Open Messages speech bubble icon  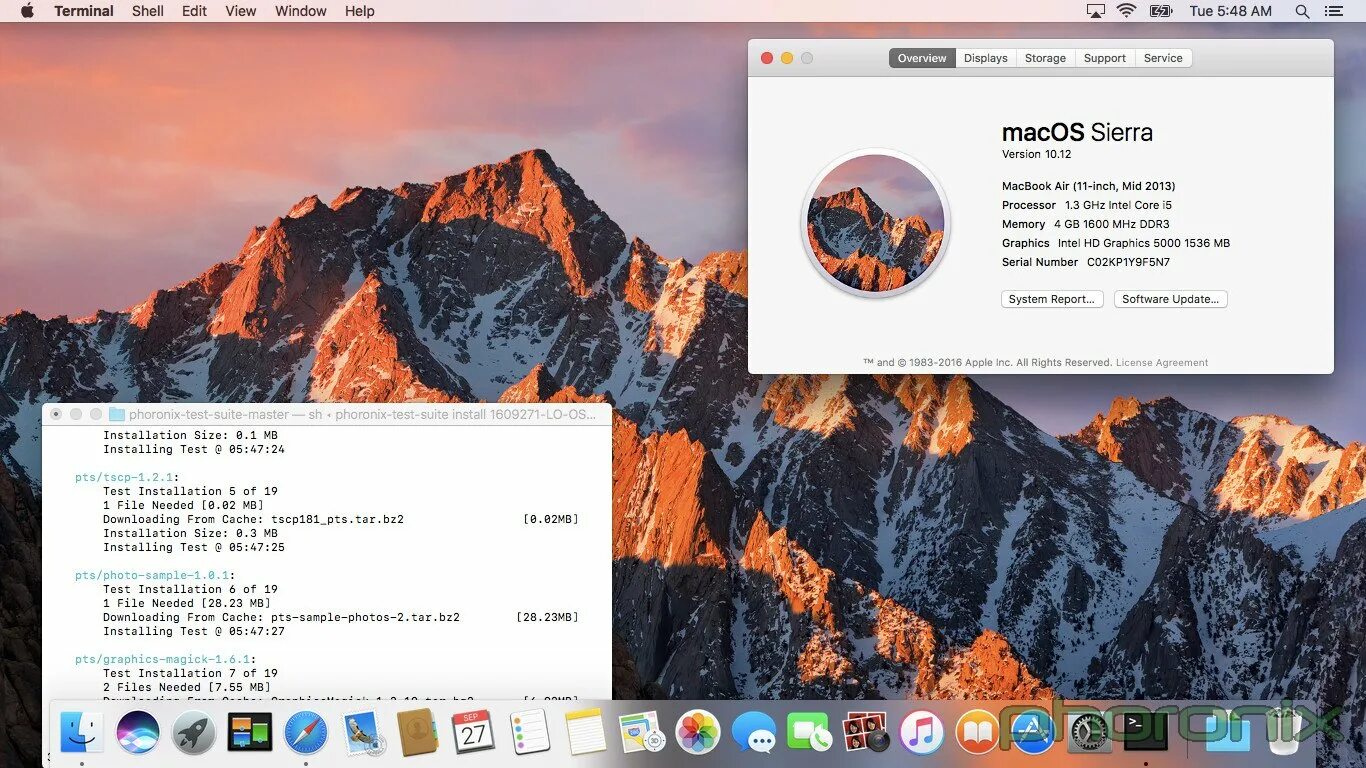(754, 733)
